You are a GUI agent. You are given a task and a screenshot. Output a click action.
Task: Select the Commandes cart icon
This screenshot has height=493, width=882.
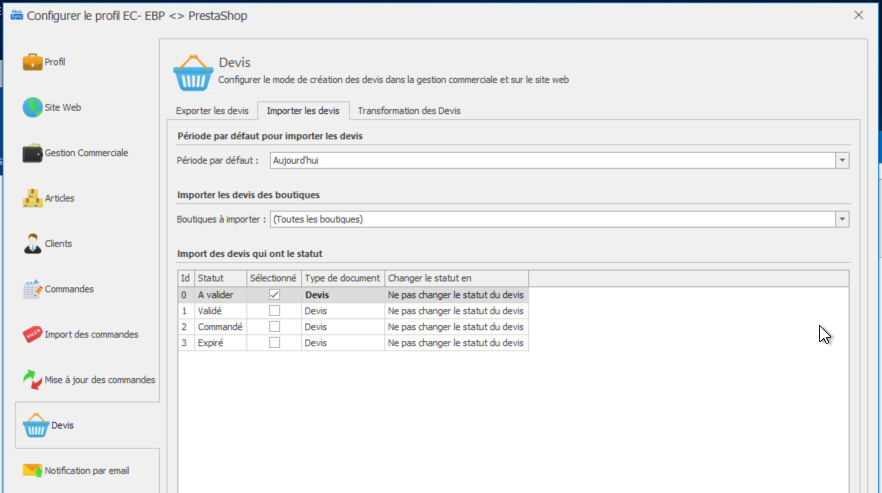pyautogui.click(x=32, y=289)
